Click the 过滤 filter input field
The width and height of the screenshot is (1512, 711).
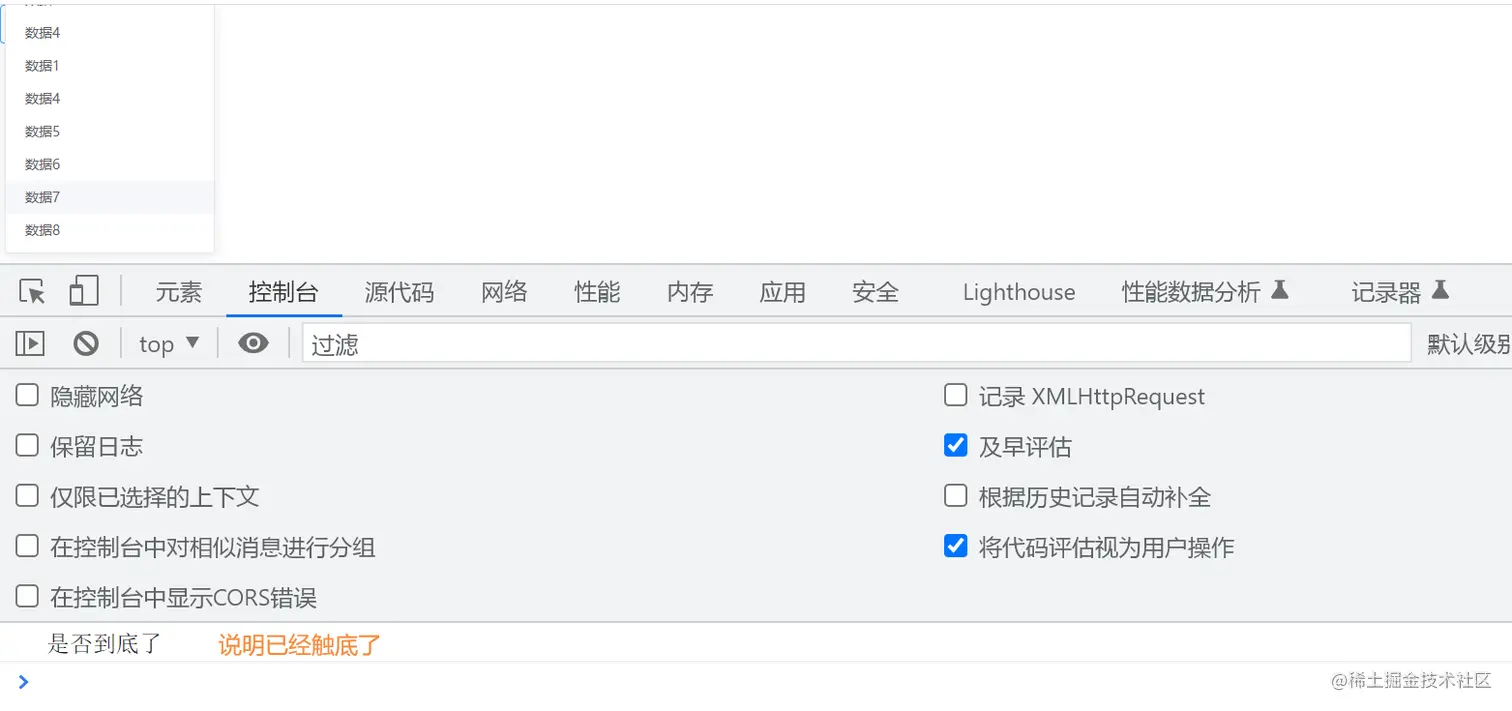tap(856, 344)
